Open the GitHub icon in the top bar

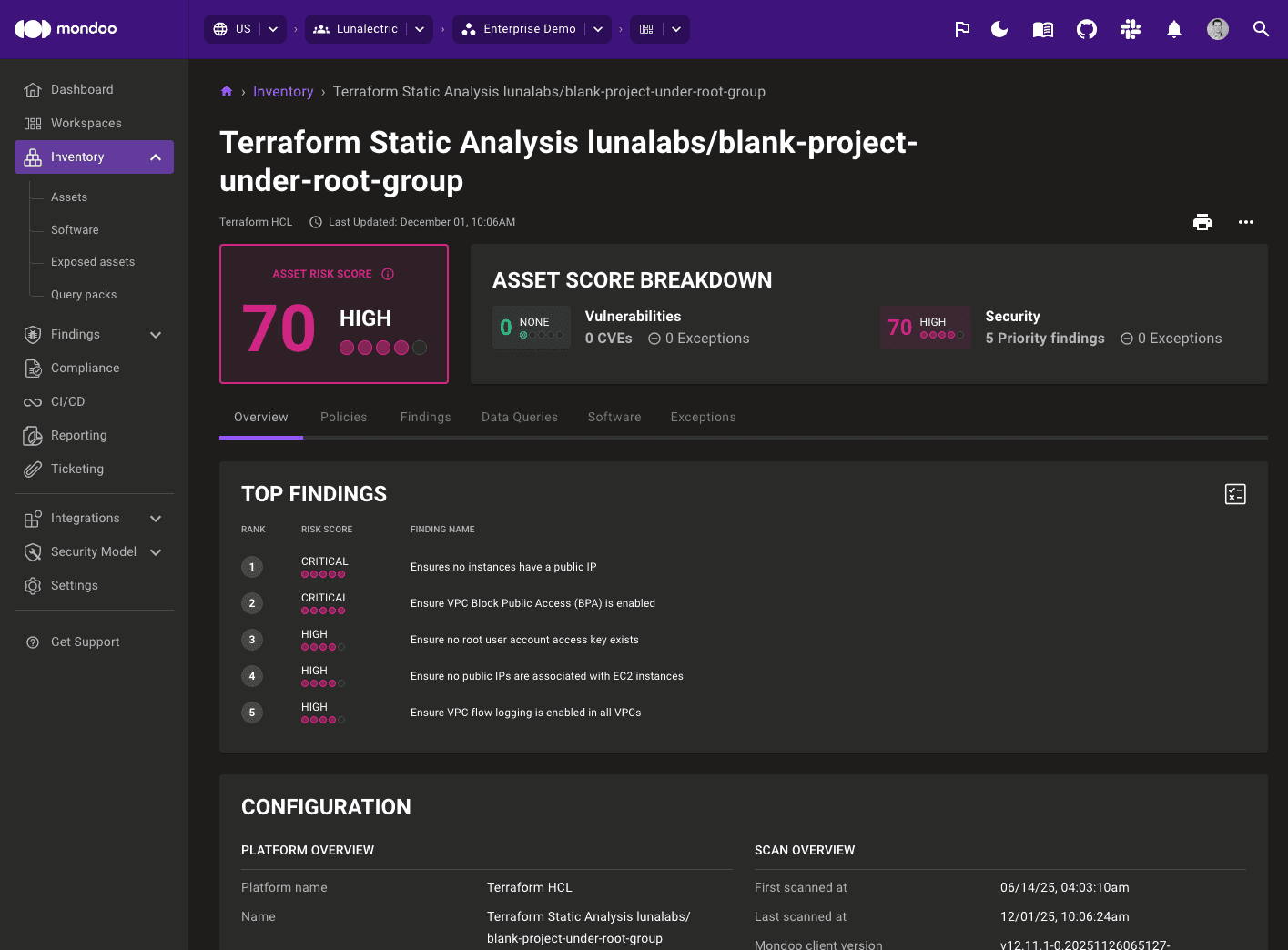1086,29
